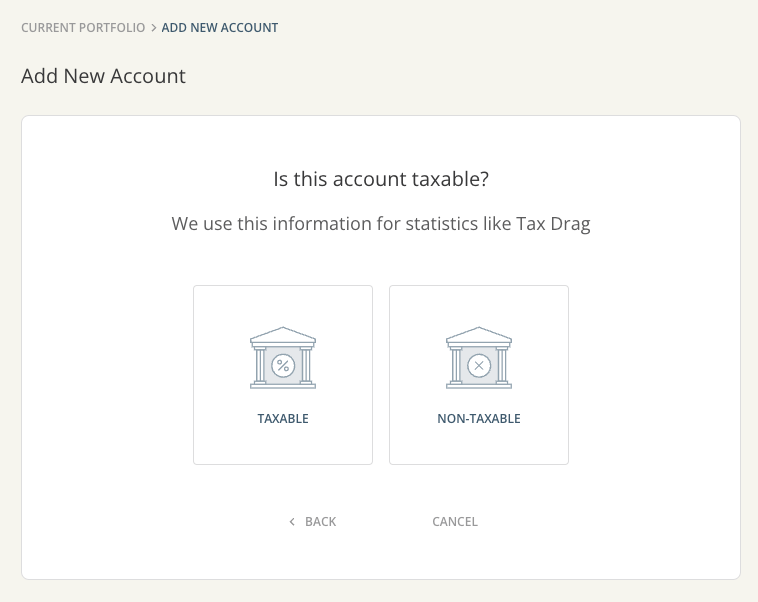Image resolution: width=758 pixels, height=602 pixels.
Task: Click the Add New Account breadcrumb
Action: click(x=220, y=28)
